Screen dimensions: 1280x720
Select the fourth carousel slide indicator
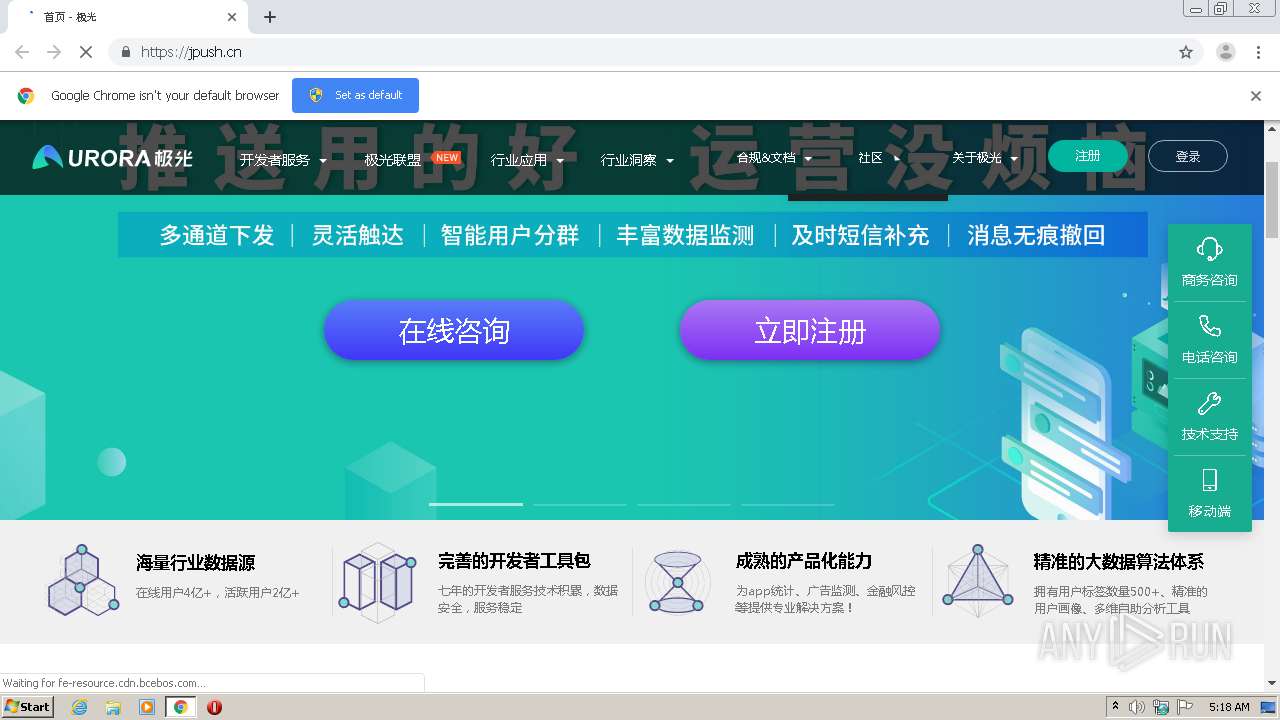coord(788,504)
